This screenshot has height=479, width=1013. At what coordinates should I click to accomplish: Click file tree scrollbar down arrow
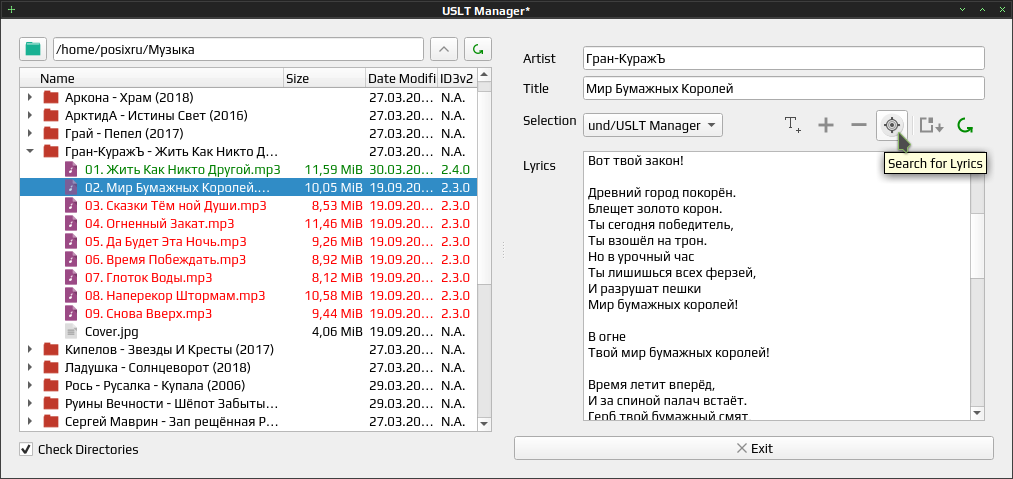pyautogui.click(x=485, y=423)
